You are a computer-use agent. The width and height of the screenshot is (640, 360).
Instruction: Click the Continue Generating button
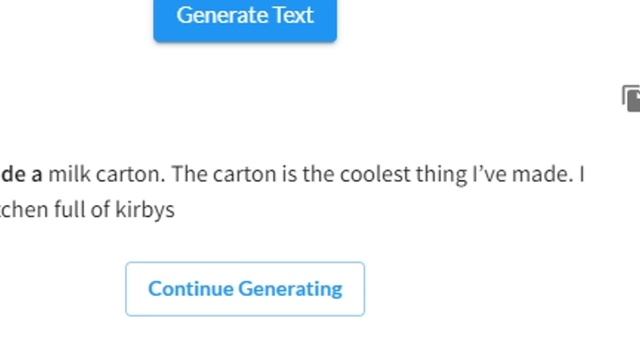[x=245, y=289]
